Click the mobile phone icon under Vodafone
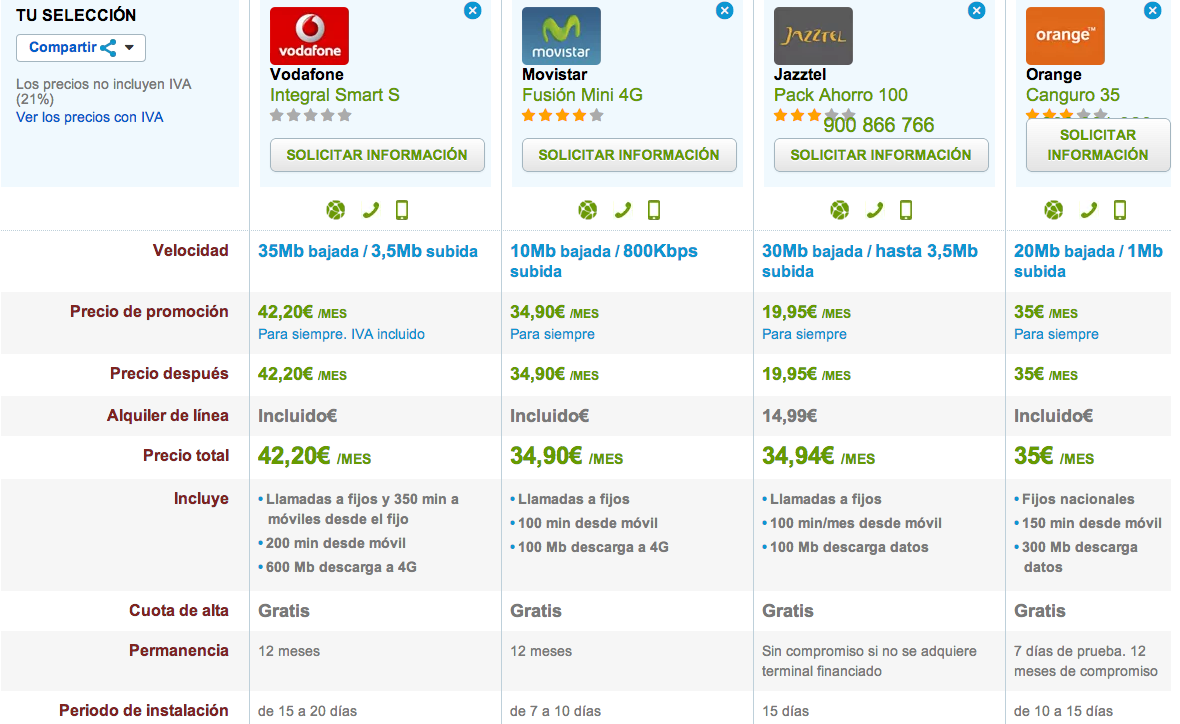Screen dimensions: 1180x724 [x=402, y=210]
